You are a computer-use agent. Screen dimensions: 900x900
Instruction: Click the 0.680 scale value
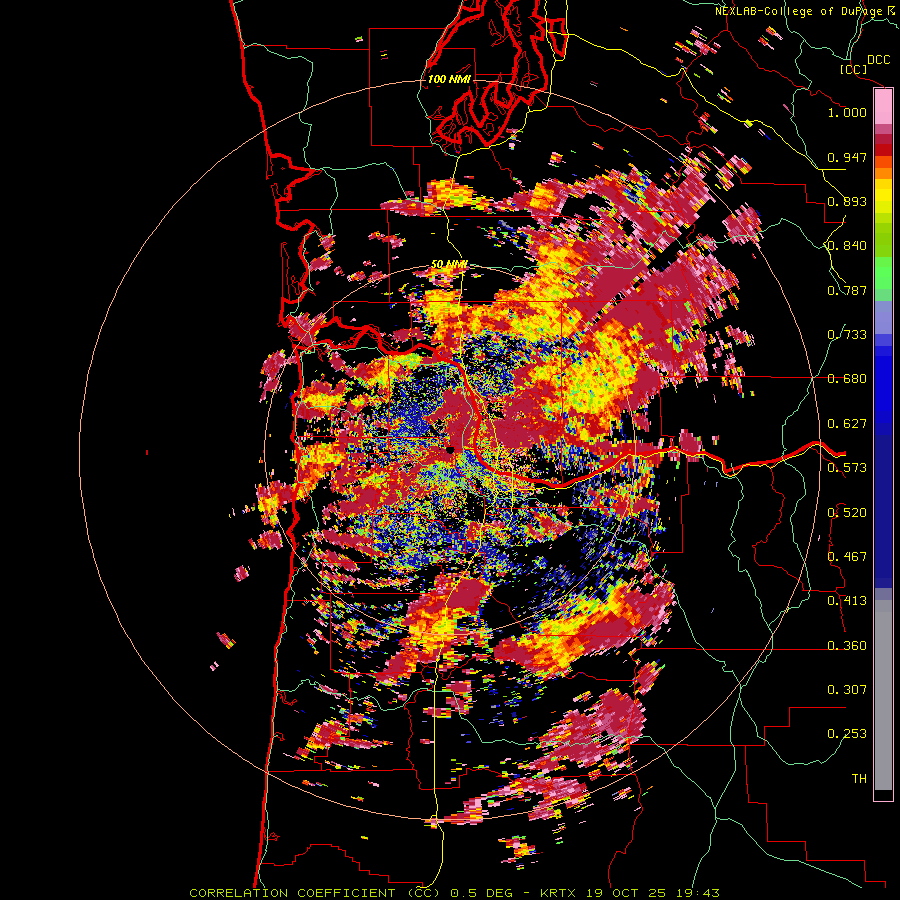tap(847, 379)
